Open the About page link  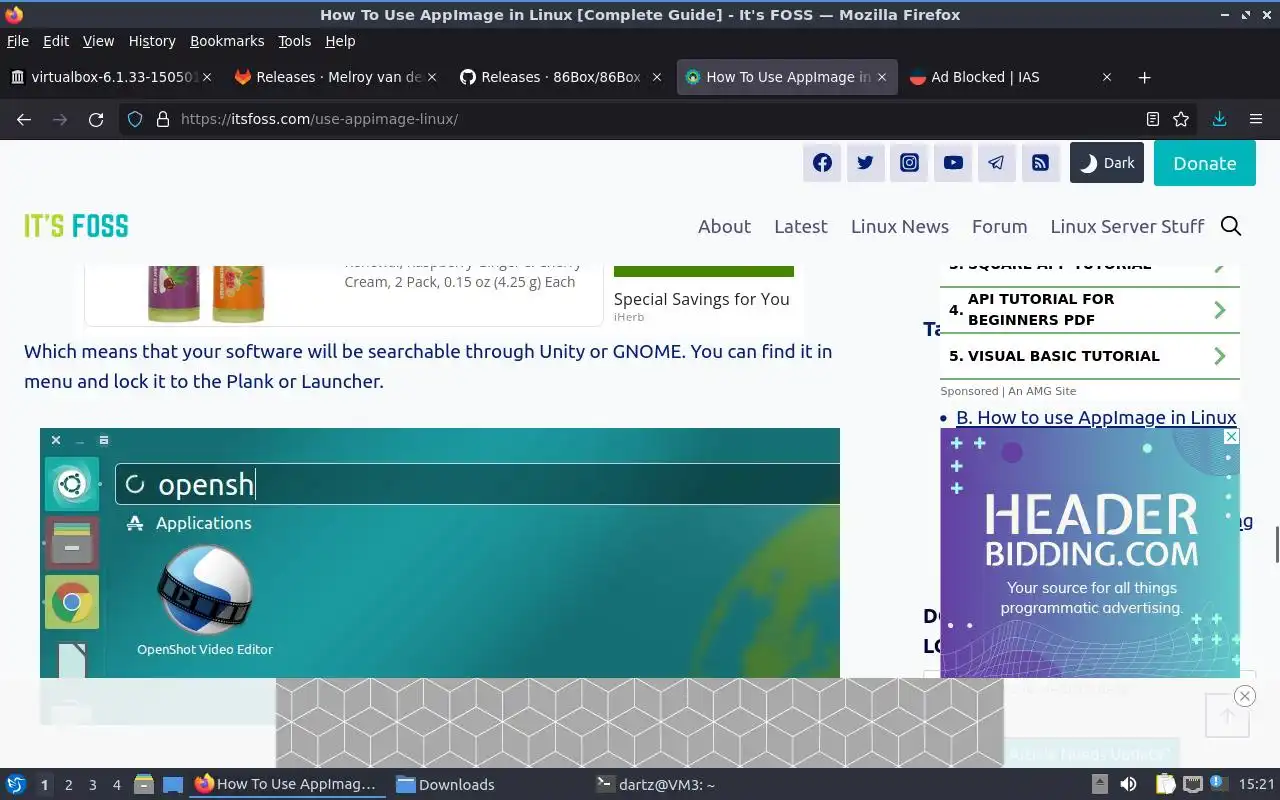pyautogui.click(x=724, y=226)
